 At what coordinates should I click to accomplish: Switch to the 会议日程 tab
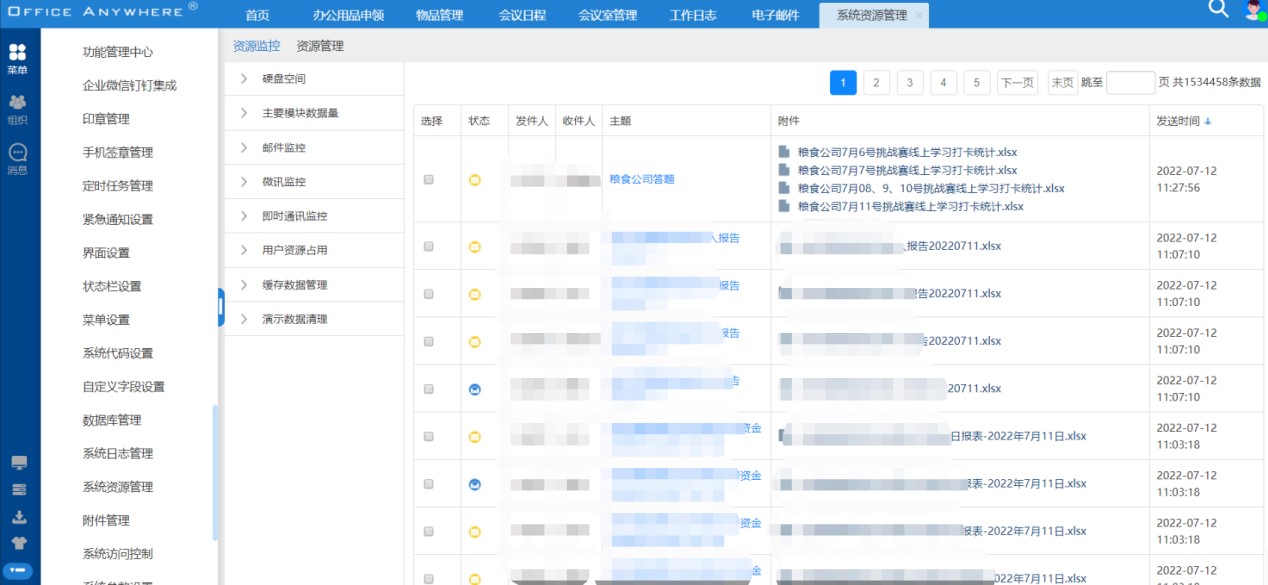(x=522, y=16)
